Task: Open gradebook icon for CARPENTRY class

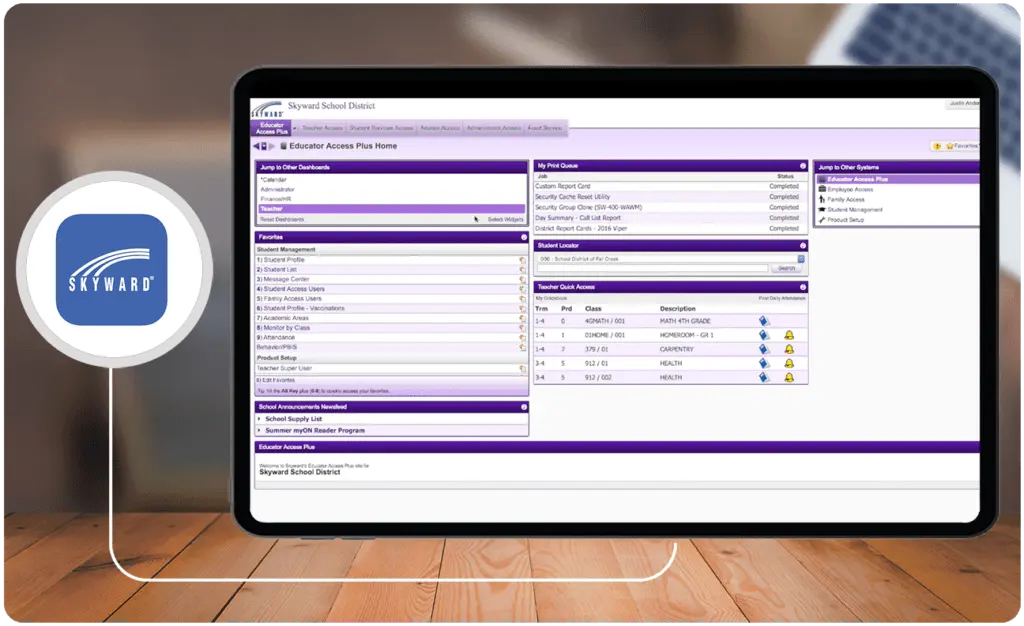Action: click(764, 349)
